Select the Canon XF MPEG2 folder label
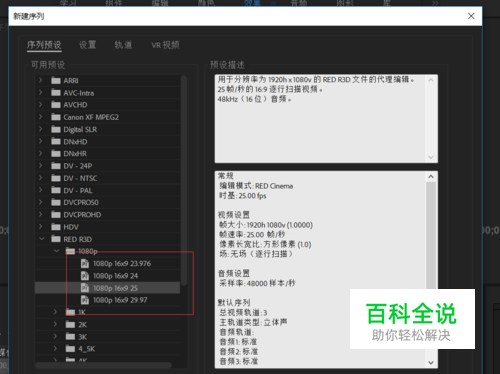 (91, 117)
